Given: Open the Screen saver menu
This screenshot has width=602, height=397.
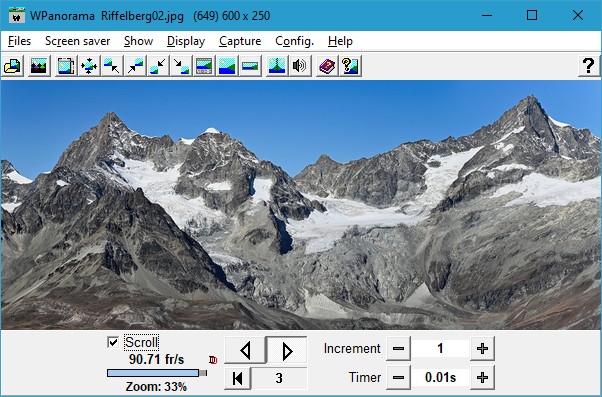Looking at the screenshot, I should [x=78, y=41].
